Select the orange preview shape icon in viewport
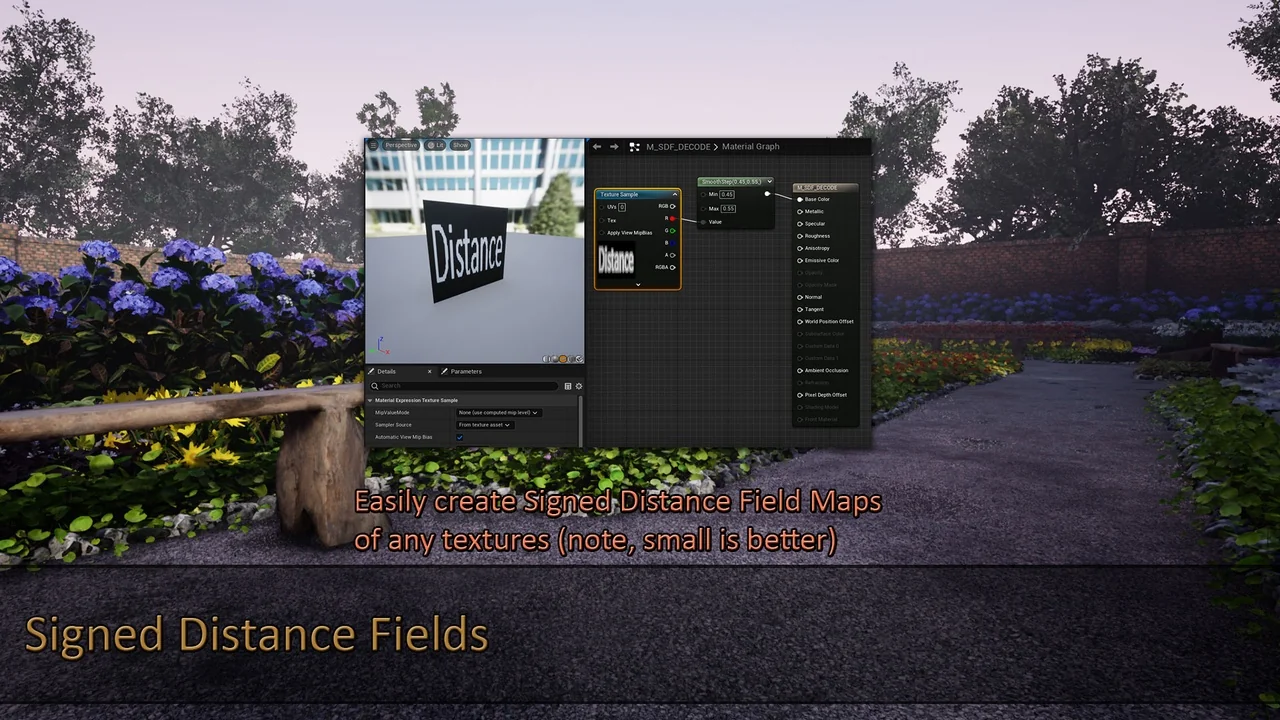Image resolution: width=1280 pixels, height=720 pixels. coord(563,359)
